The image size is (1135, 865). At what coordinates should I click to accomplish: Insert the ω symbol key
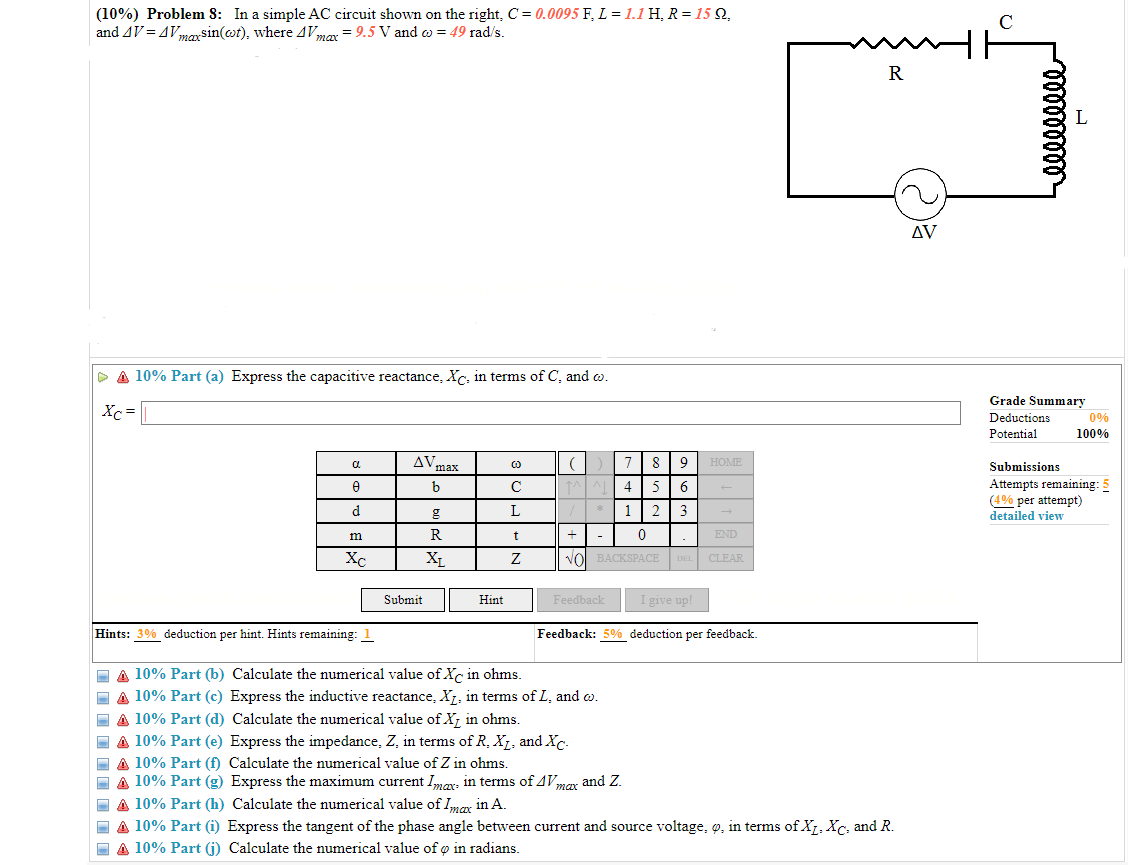tap(515, 463)
